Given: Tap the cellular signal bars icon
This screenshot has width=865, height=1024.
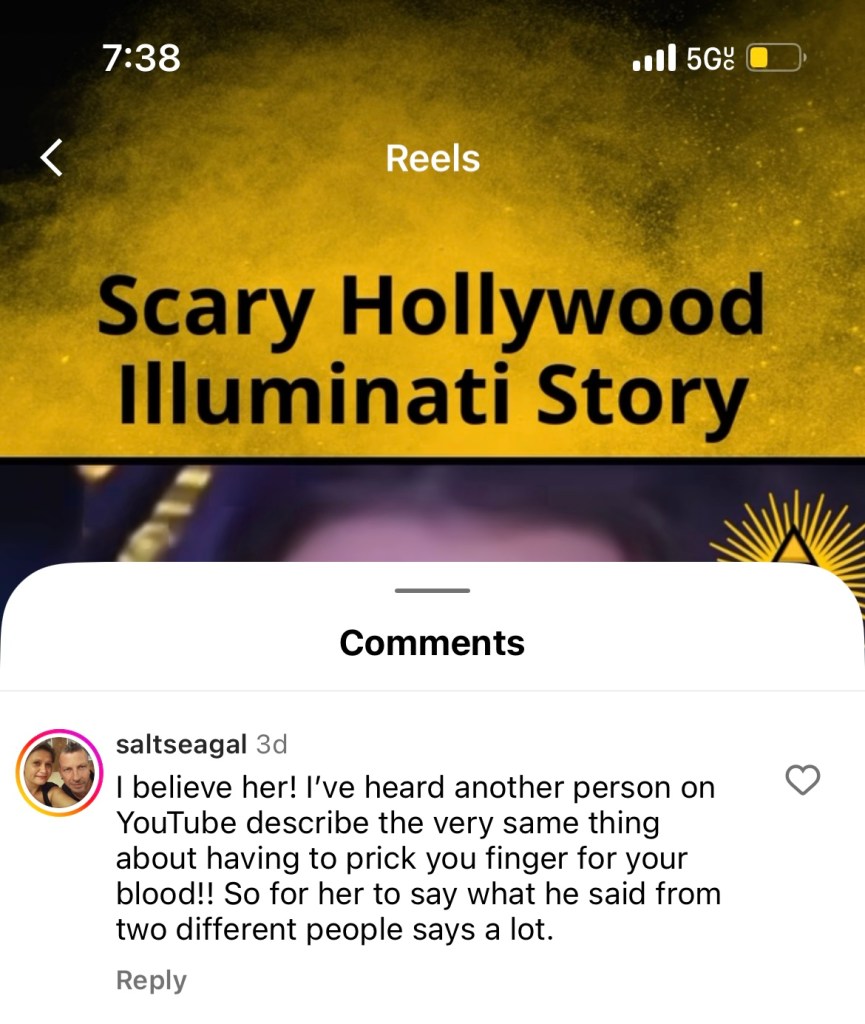Looking at the screenshot, I should click(654, 58).
